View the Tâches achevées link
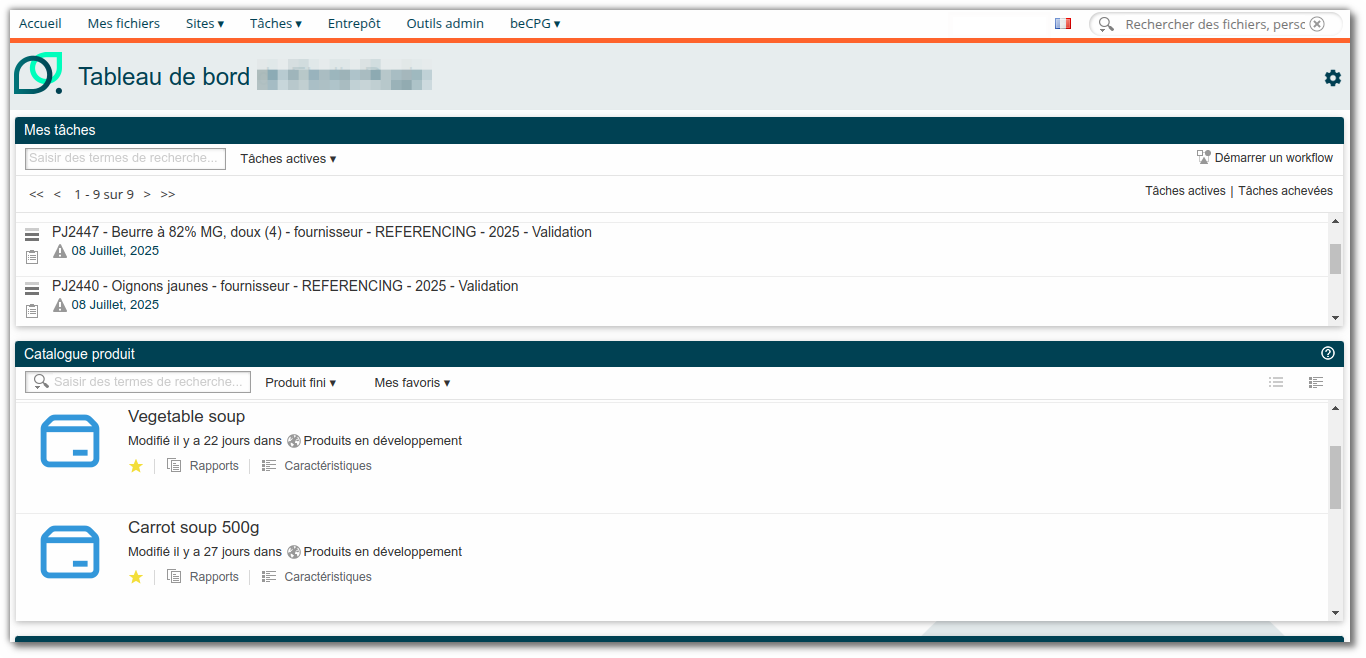The height and width of the screenshot is (658, 1366). click(1285, 190)
